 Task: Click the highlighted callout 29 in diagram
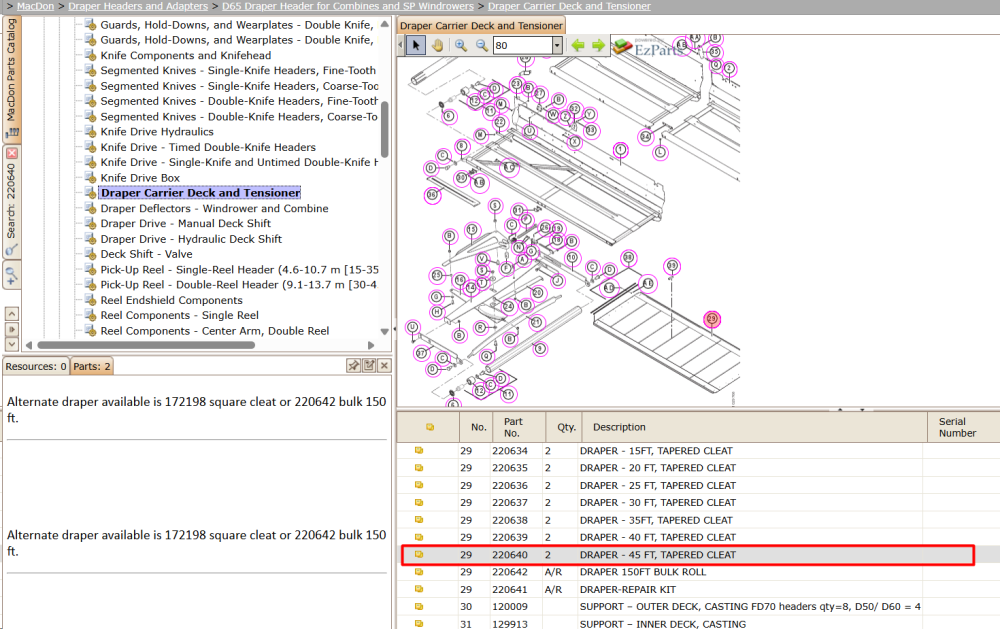(x=712, y=319)
